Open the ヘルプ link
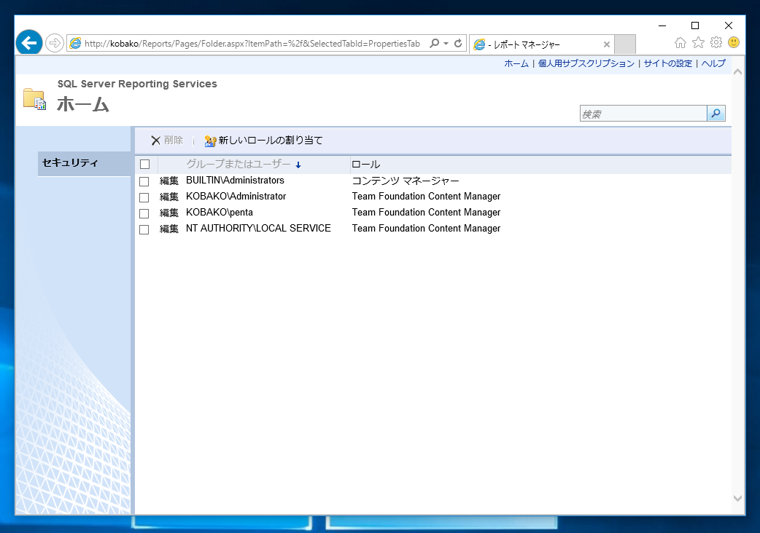The width and height of the screenshot is (760, 533). (x=713, y=63)
